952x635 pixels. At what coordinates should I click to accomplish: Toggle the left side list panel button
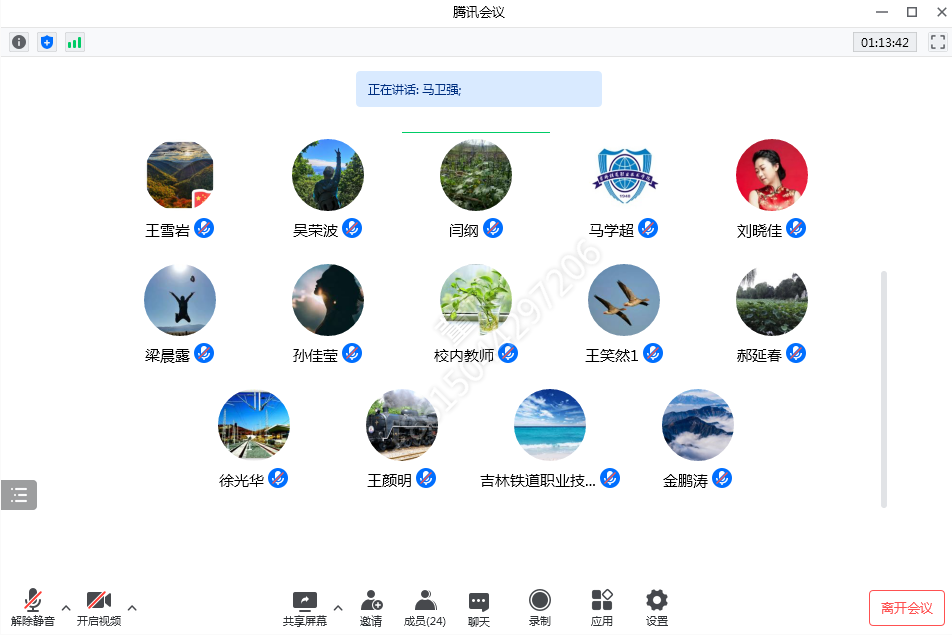[19, 495]
